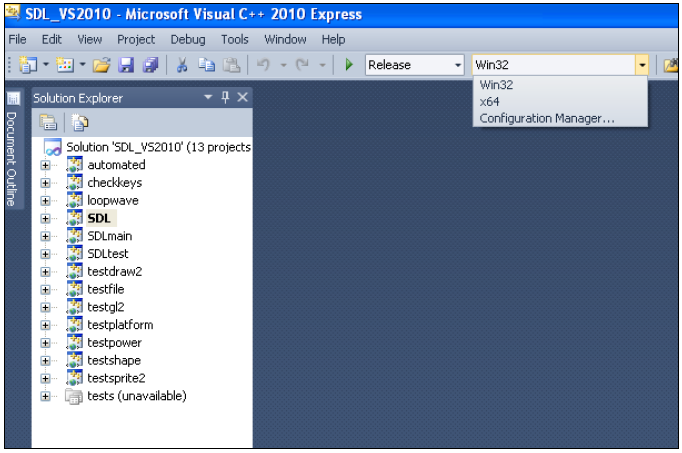Expand the checkkeys project node
682x453 pixels.
(x=45, y=183)
